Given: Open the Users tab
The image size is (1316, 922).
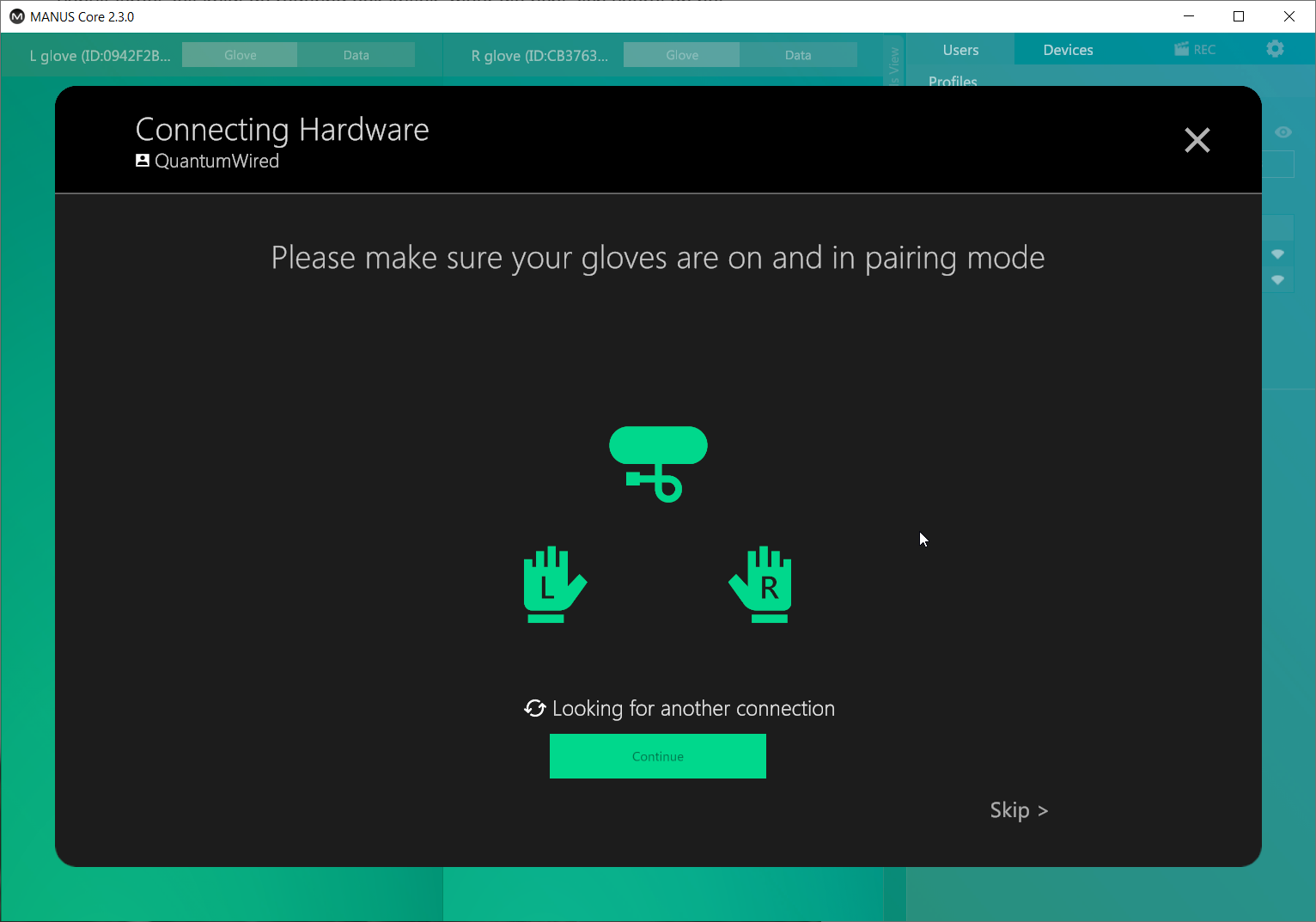Looking at the screenshot, I should pos(960,50).
